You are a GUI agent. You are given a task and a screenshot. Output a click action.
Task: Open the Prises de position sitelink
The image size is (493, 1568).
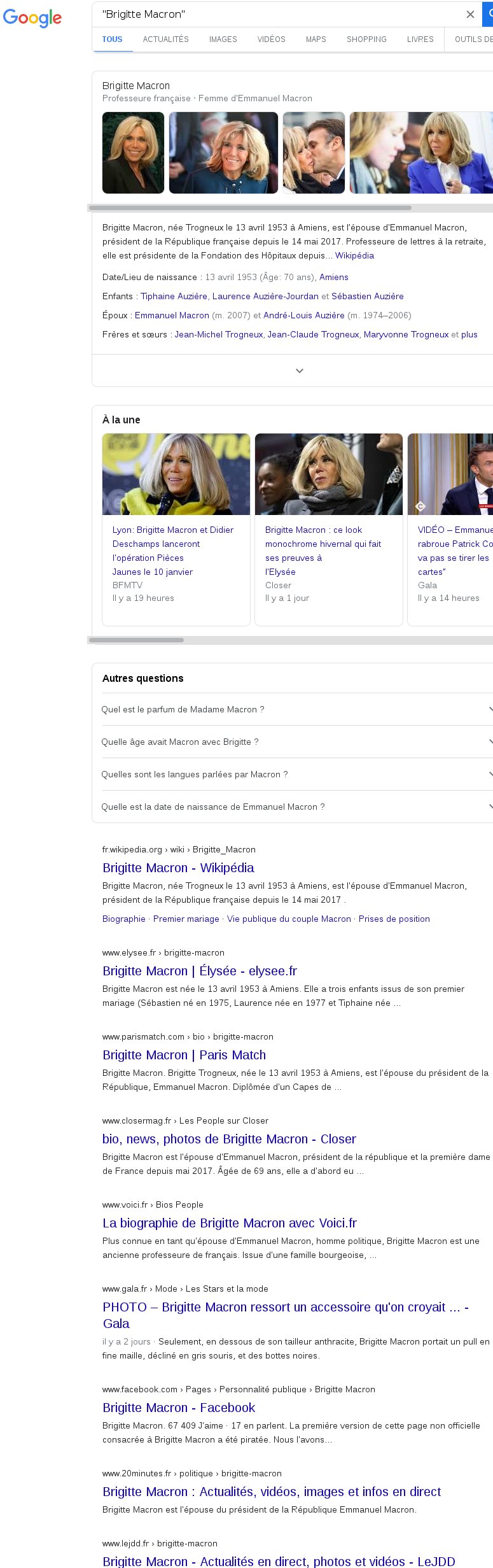click(x=394, y=919)
